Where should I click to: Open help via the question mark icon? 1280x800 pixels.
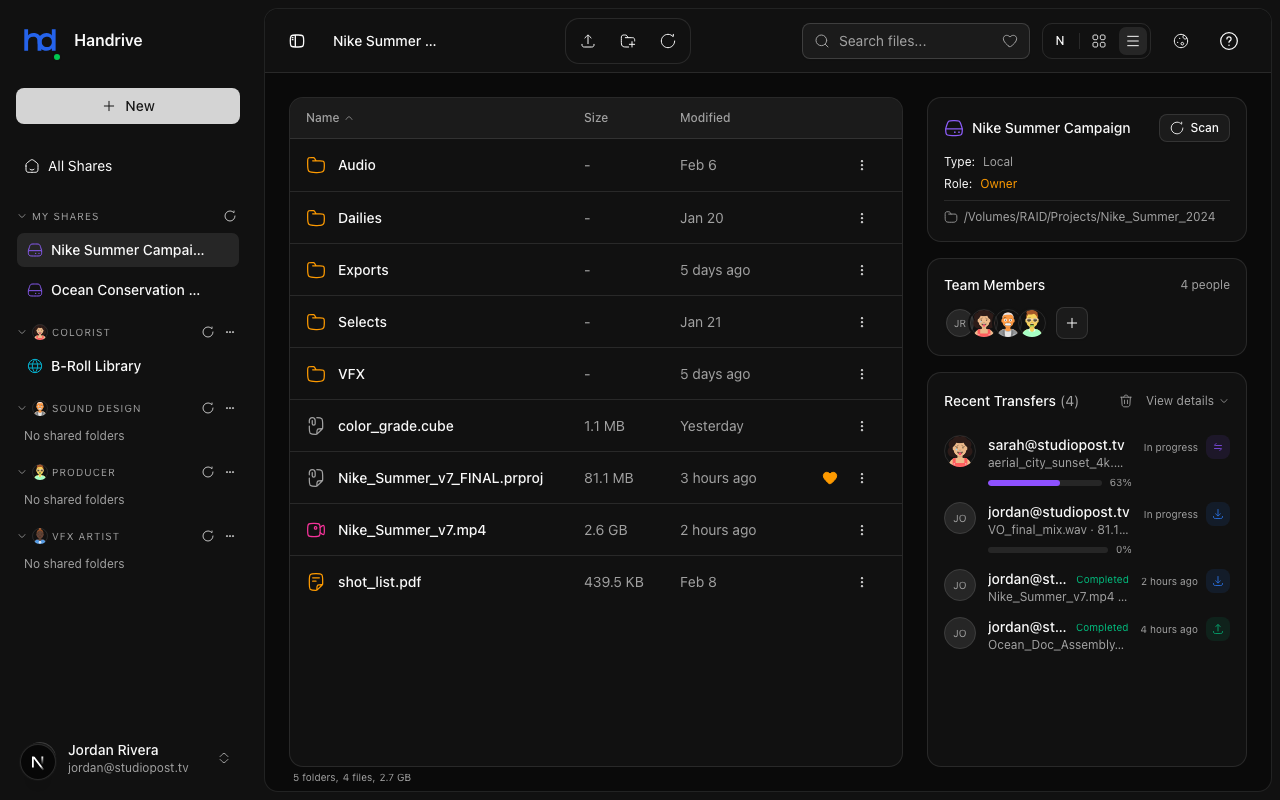coord(1228,41)
